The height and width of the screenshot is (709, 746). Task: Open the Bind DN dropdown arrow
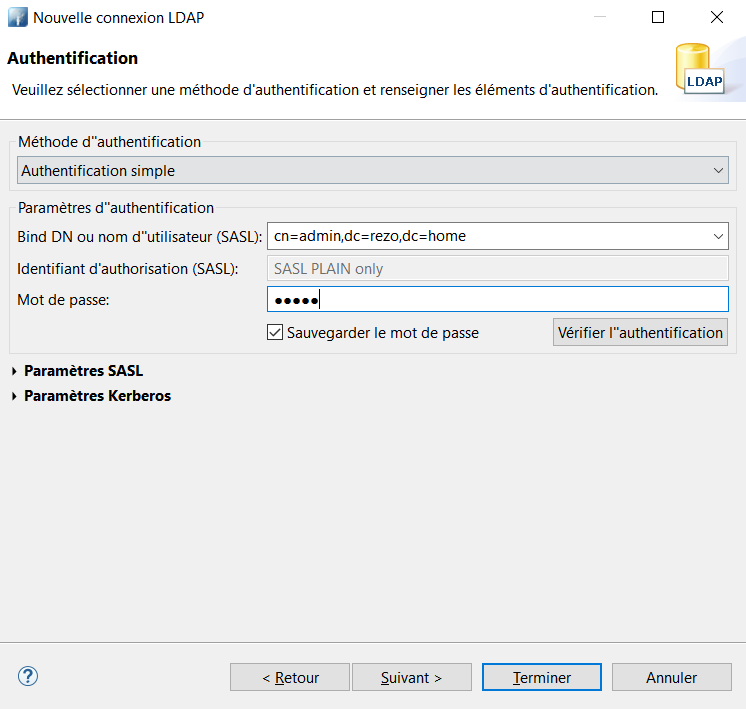click(x=718, y=236)
